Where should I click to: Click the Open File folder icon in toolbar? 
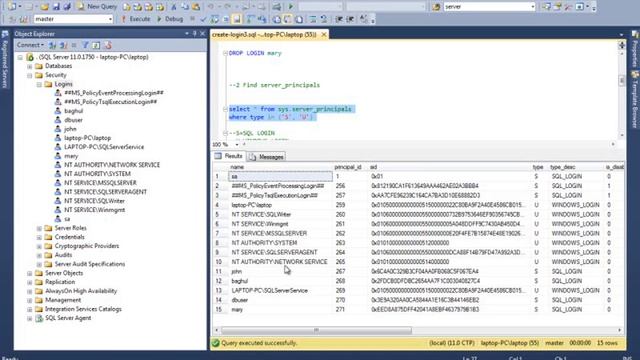click(44, 7)
